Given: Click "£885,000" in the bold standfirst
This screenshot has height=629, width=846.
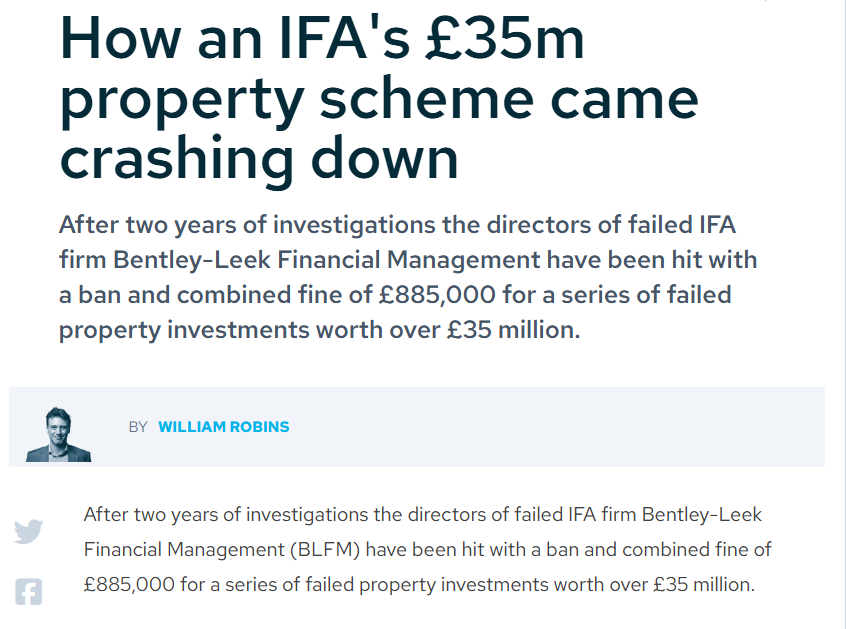Looking at the screenshot, I should click(x=437, y=295).
